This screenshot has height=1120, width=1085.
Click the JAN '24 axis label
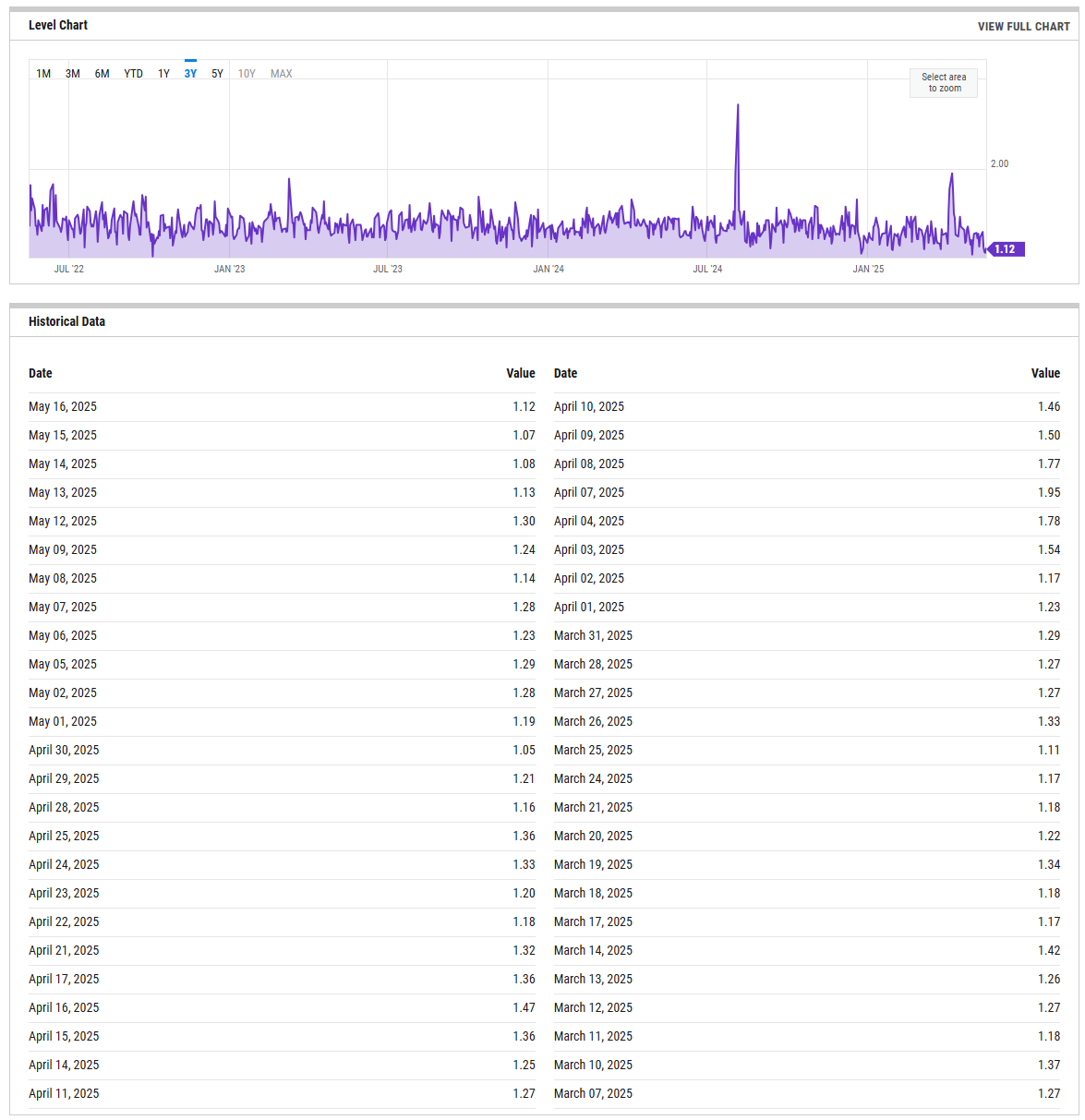coord(549,270)
